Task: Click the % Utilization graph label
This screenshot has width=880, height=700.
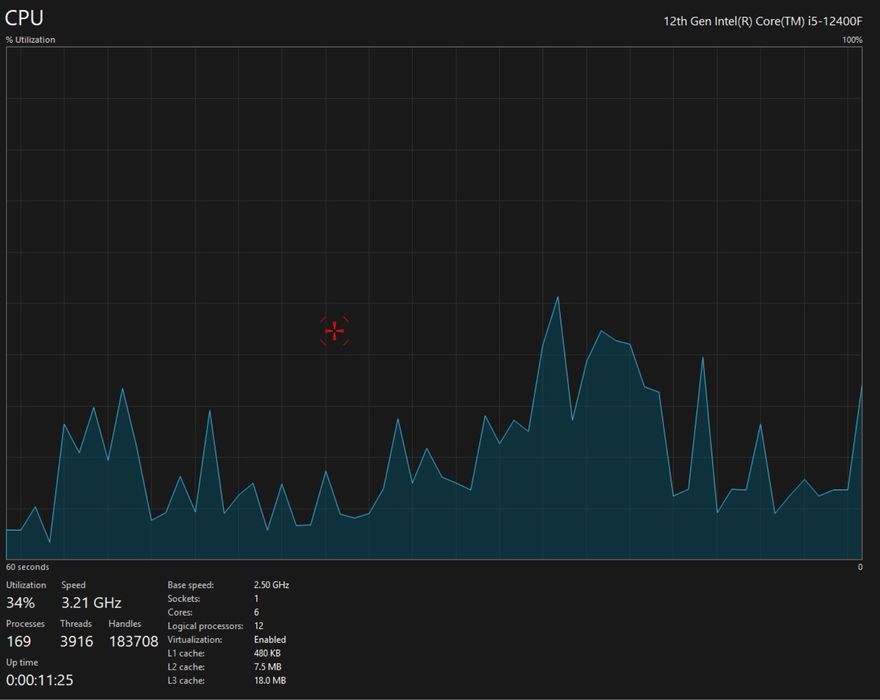Action: 31,40
